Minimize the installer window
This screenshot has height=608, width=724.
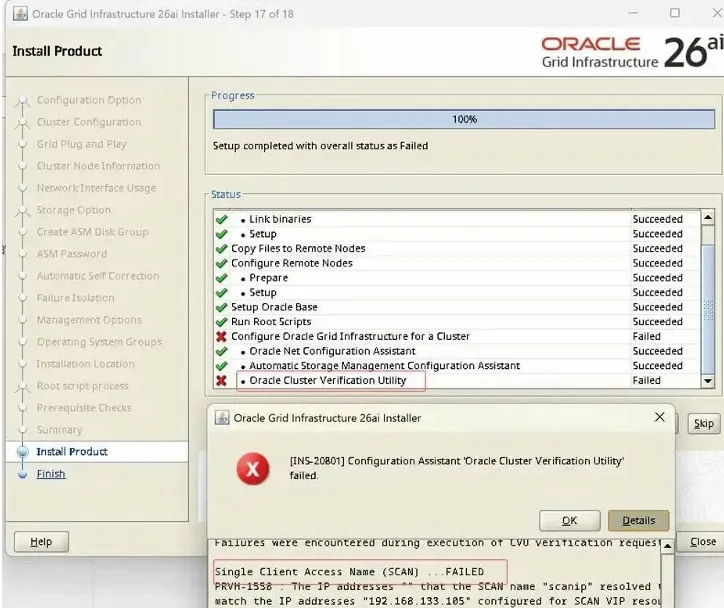coord(633,13)
